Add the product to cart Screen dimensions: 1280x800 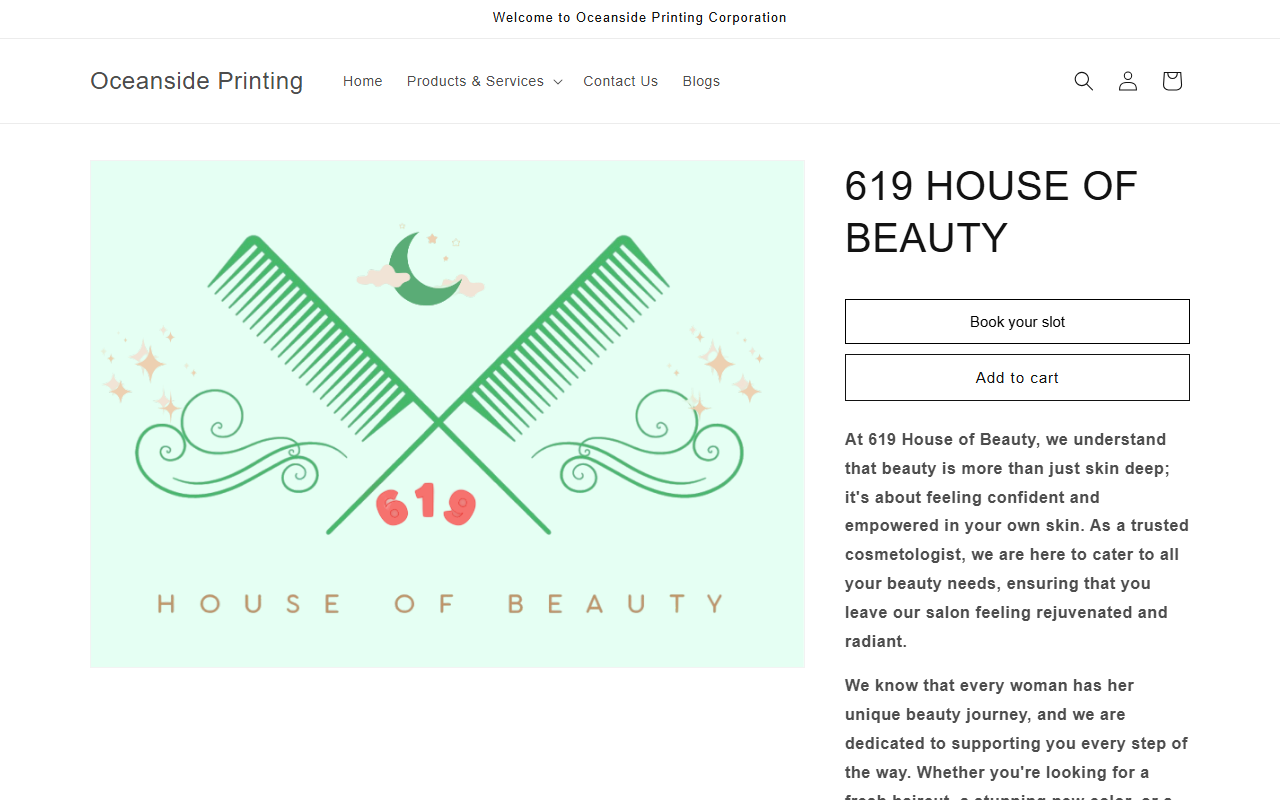pyautogui.click(x=1017, y=378)
